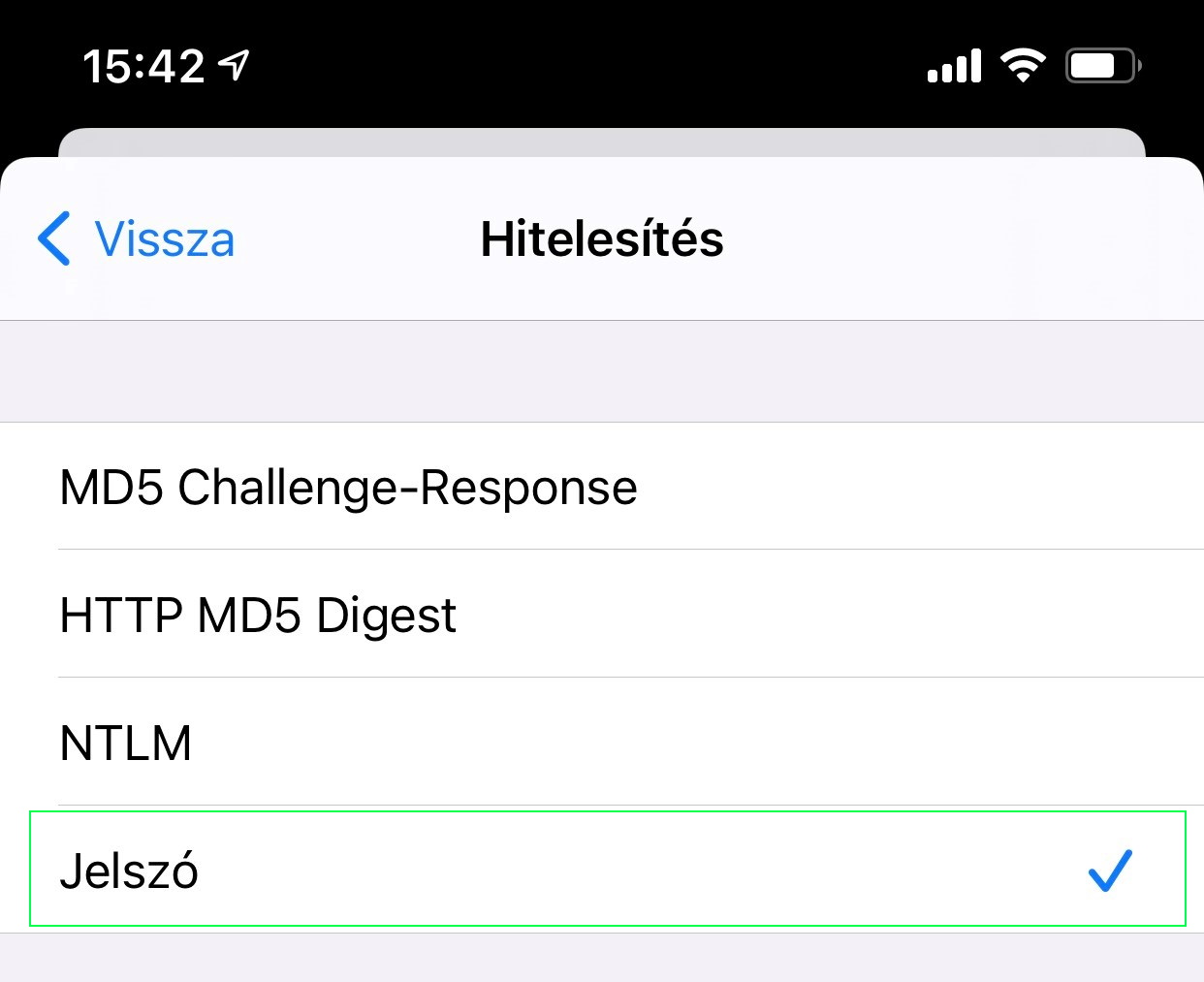1204x982 pixels.
Task: Choose HTTP MD5 Digest option
Action: tap(258, 615)
